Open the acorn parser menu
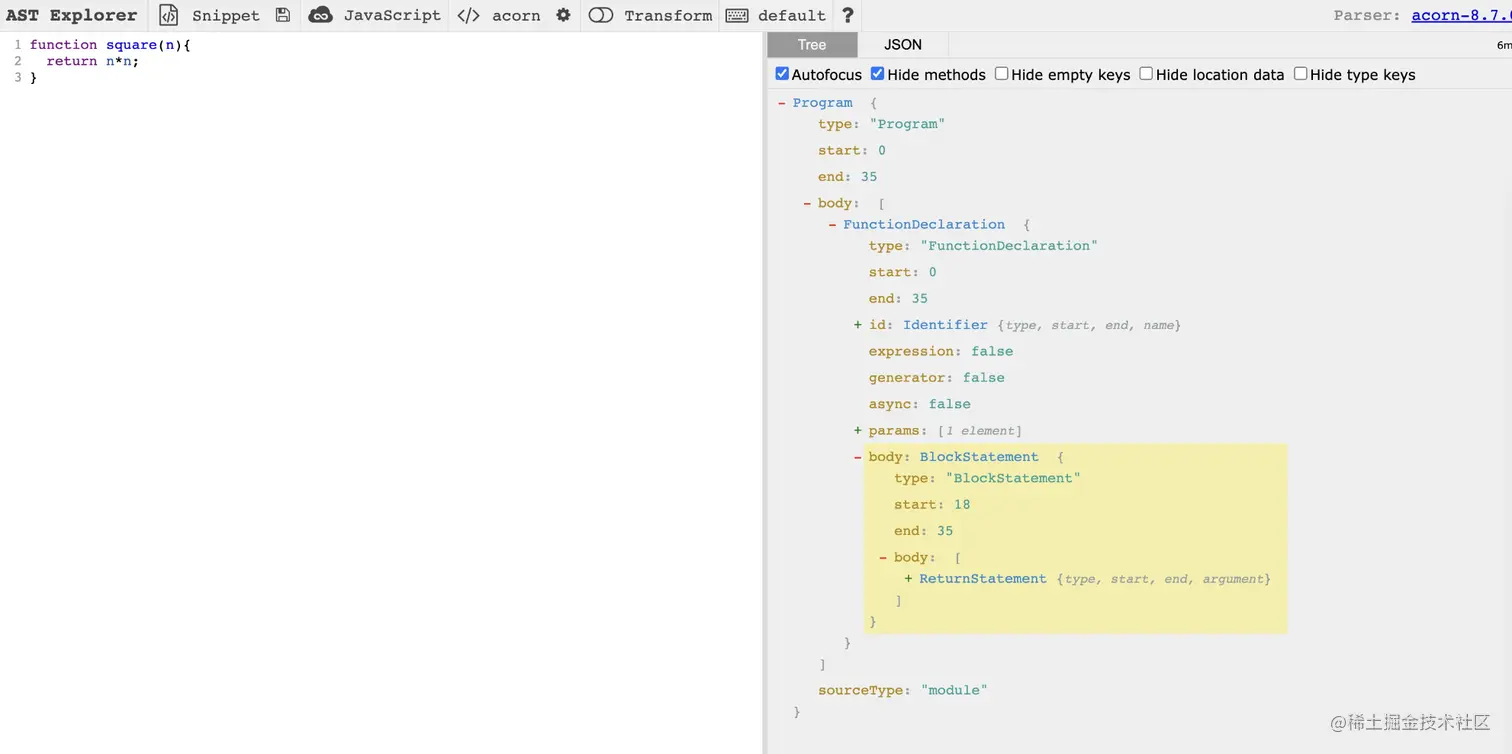Image resolution: width=1512 pixels, height=754 pixels. 516,15
